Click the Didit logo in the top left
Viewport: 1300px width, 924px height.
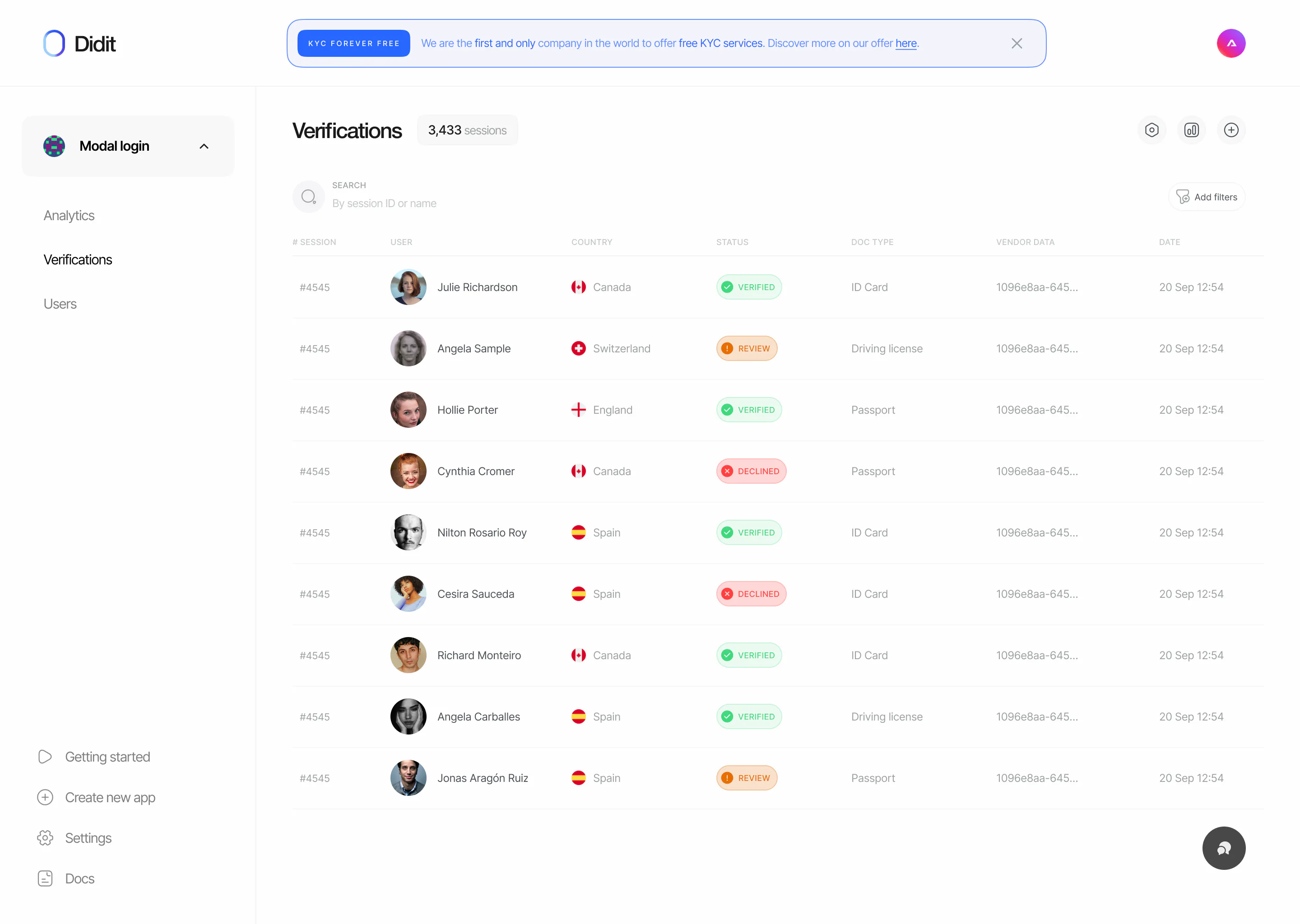click(79, 43)
